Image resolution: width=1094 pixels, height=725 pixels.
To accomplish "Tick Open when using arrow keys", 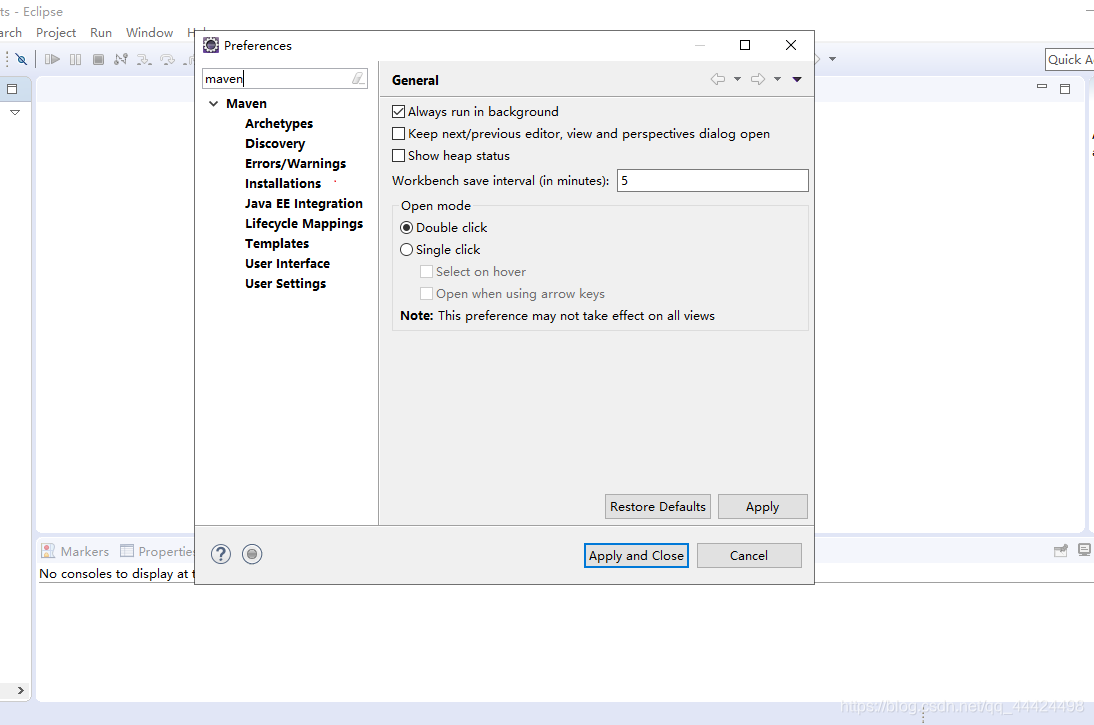I will tap(426, 294).
